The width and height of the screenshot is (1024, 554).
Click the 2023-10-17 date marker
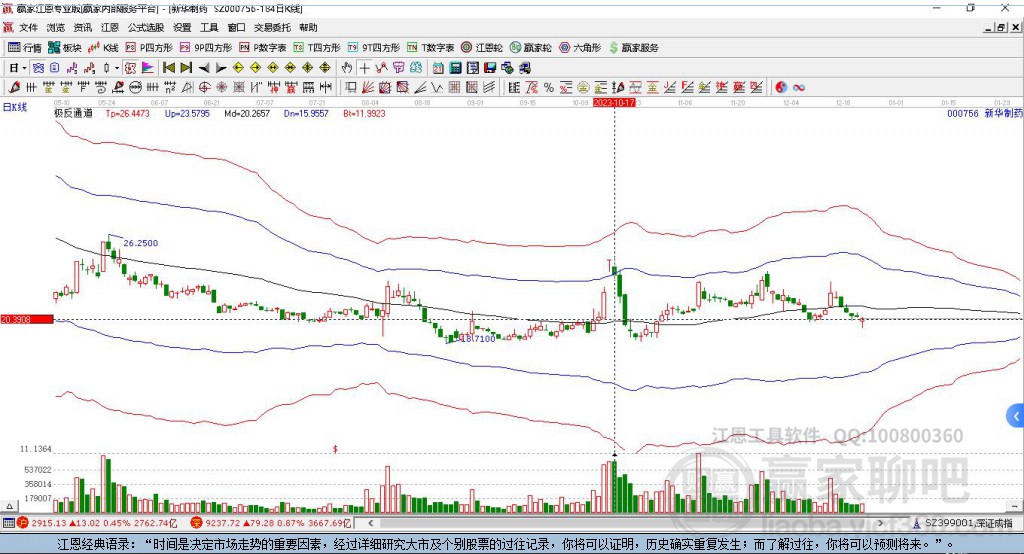pos(614,103)
